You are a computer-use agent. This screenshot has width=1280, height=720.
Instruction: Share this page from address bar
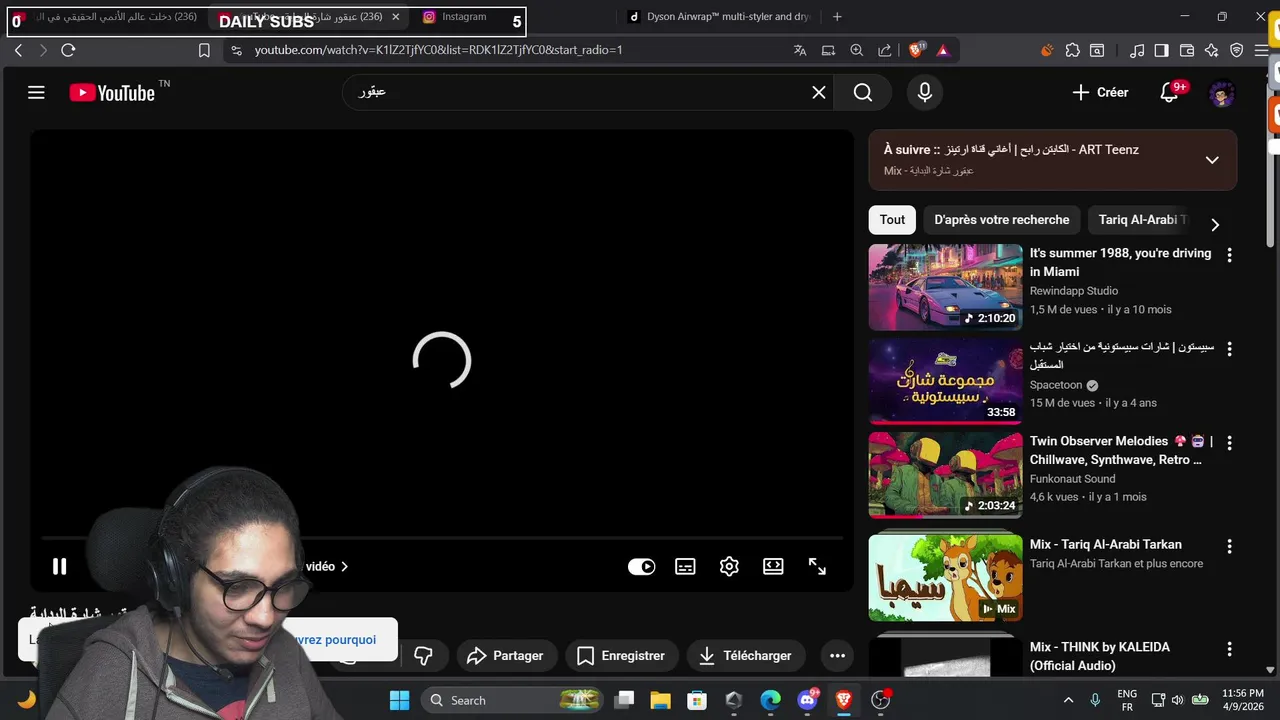click(885, 50)
